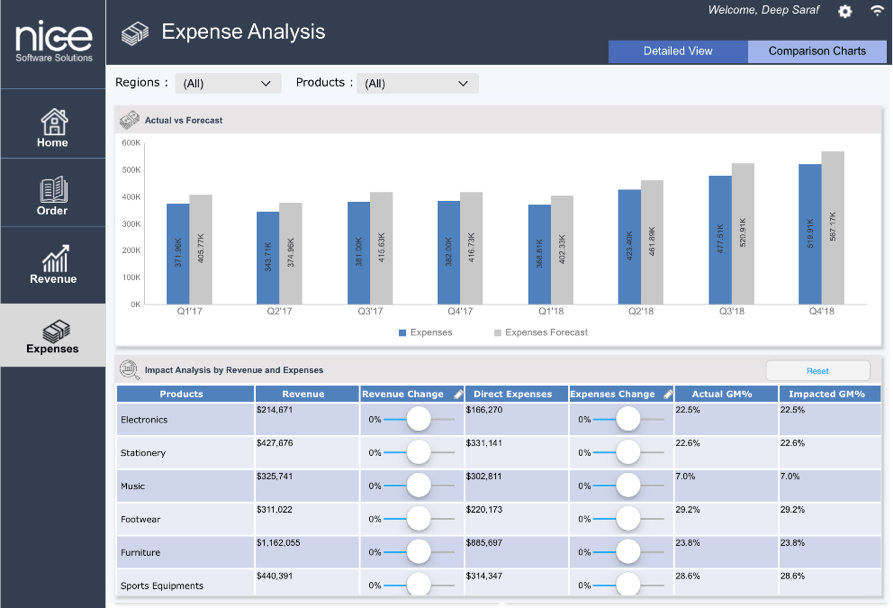Screen dimensions: 893x608
Task: Expand the Products filter dropdown
Action: [x=417, y=84]
